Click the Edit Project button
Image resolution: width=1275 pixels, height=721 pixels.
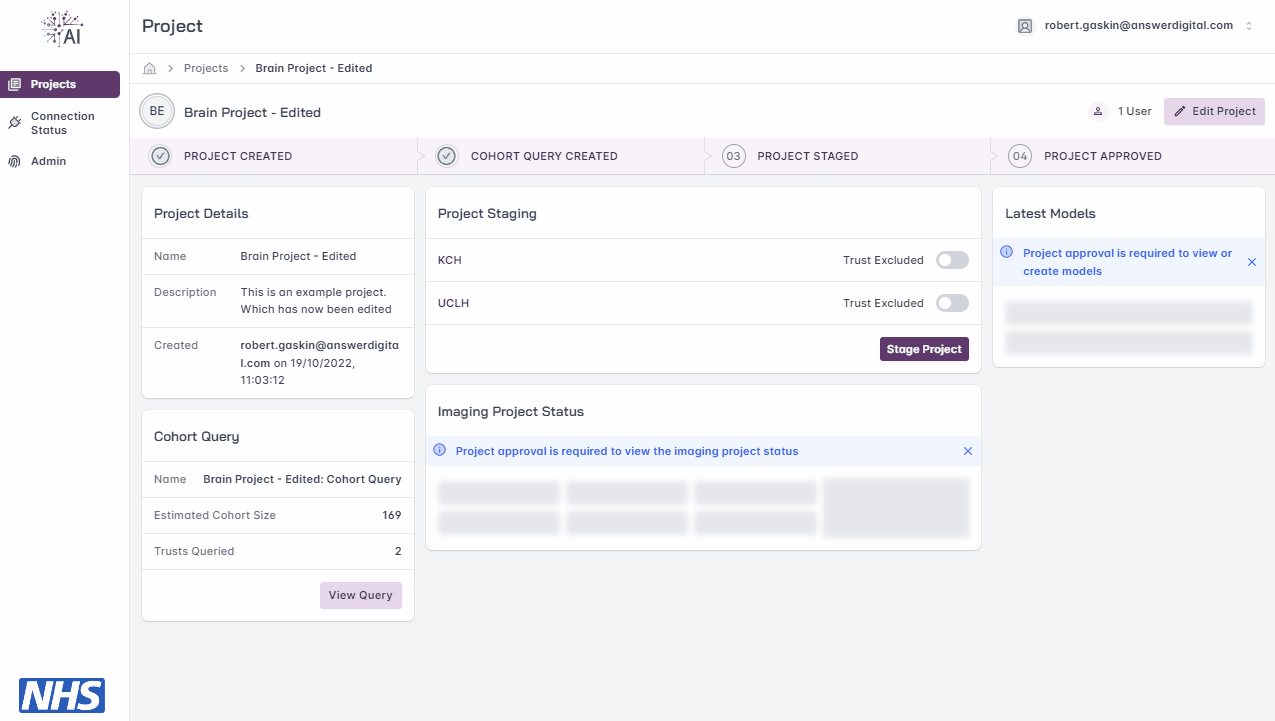[x=1215, y=111]
